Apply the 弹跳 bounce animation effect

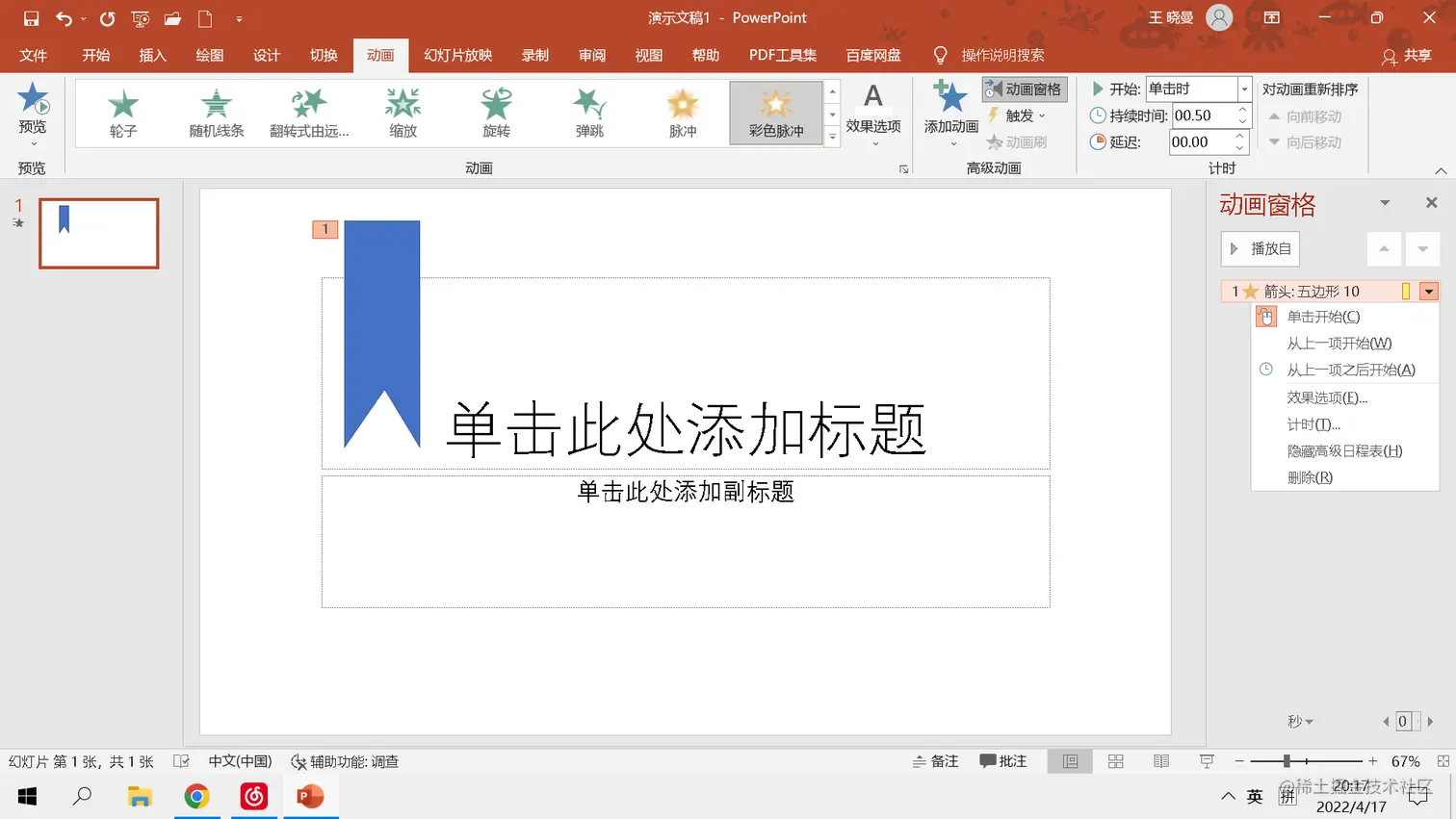pyautogui.click(x=590, y=114)
